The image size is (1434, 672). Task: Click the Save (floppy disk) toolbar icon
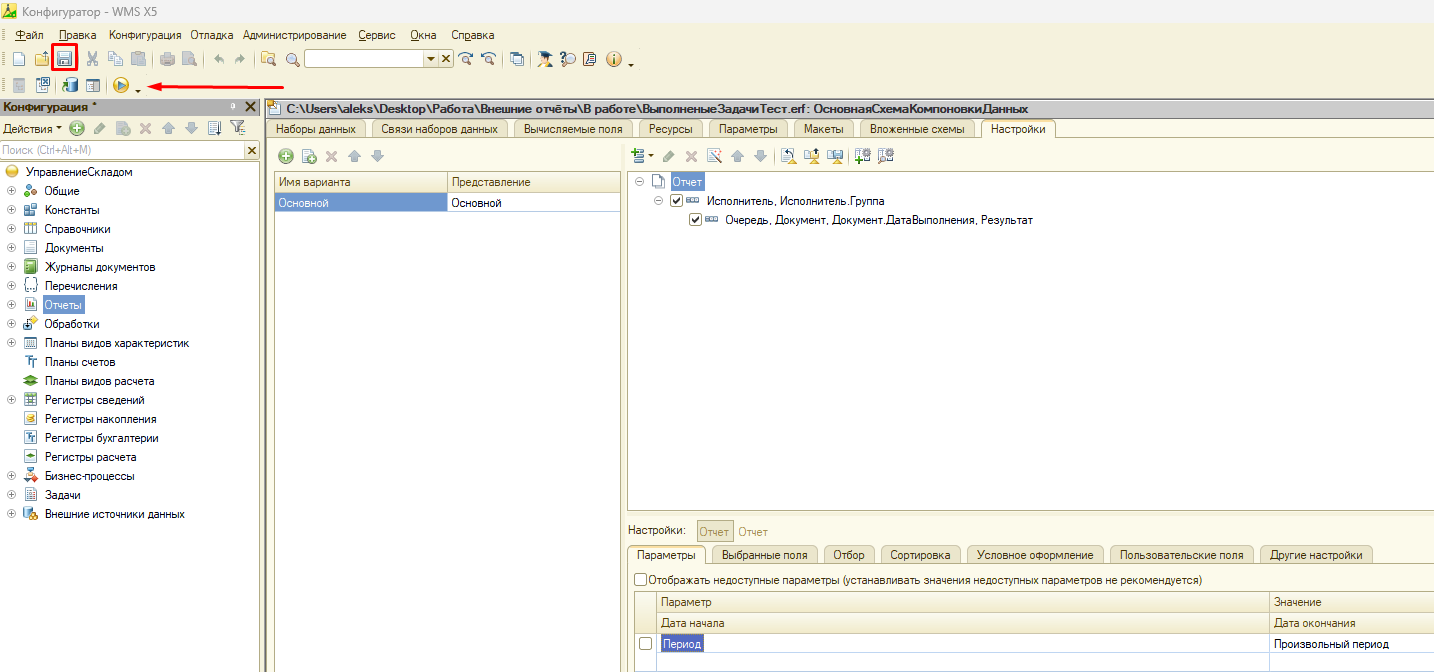(64, 59)
